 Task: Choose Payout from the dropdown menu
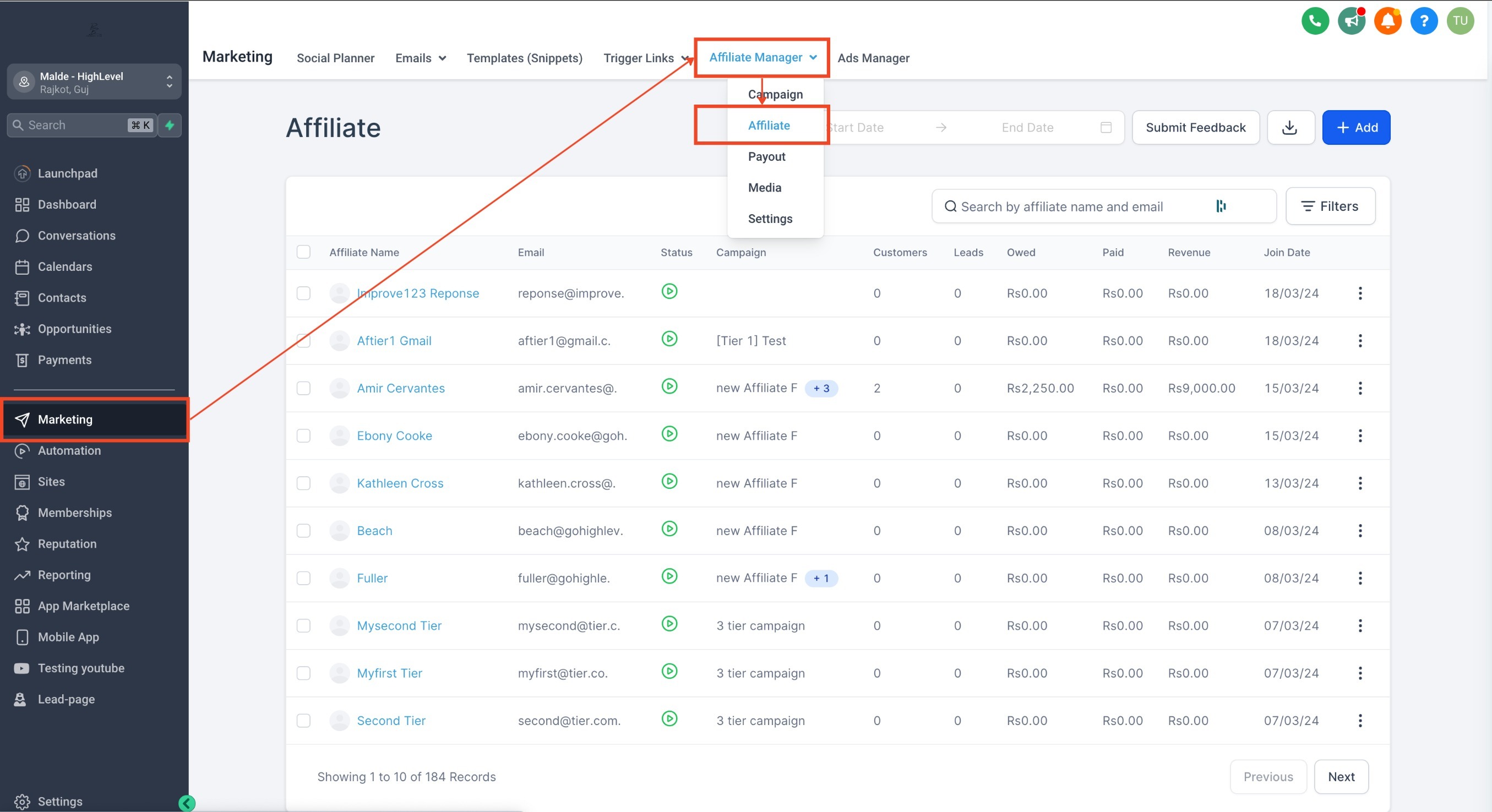766,156
